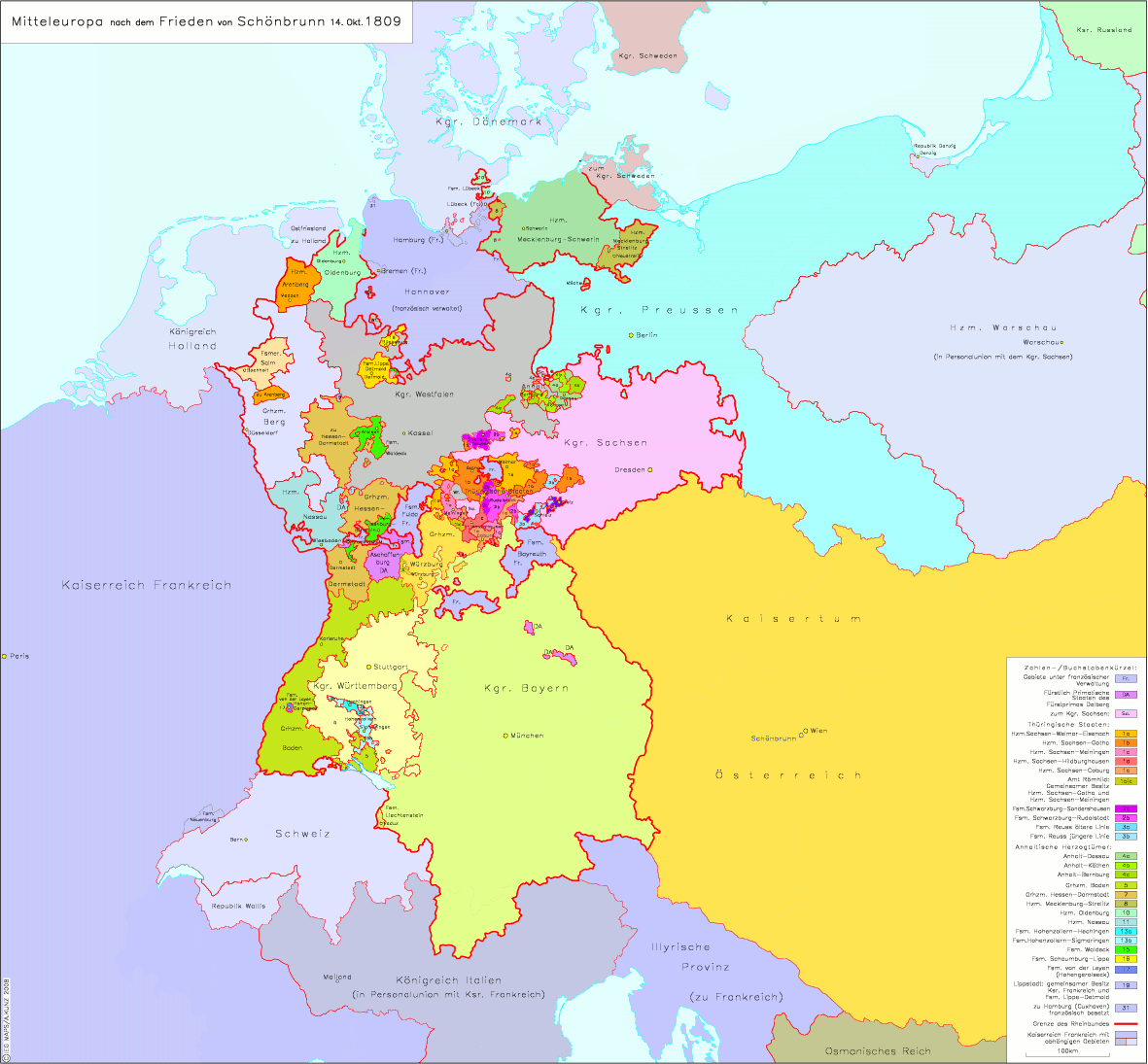Click the 'Kgr. Sachsen' territory label

[605, 443]
